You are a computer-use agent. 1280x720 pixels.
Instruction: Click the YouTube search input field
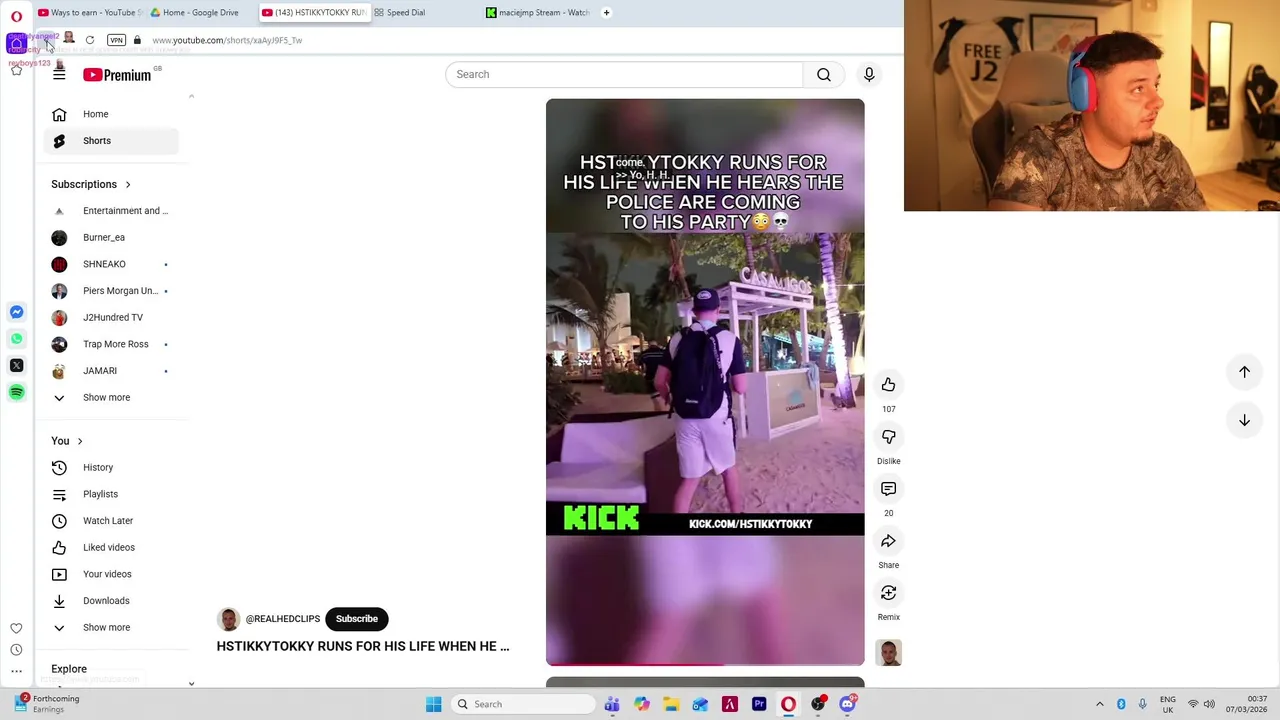[624, 74]
